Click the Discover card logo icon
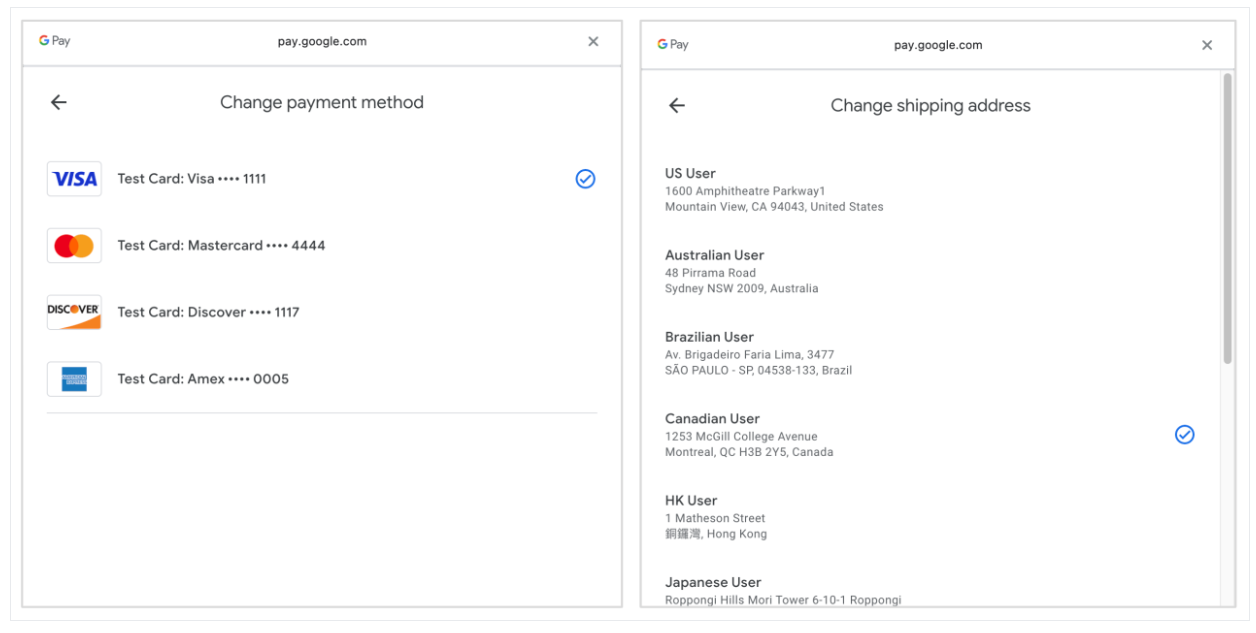Screen dimensions: 1256x633 point(74,312)
